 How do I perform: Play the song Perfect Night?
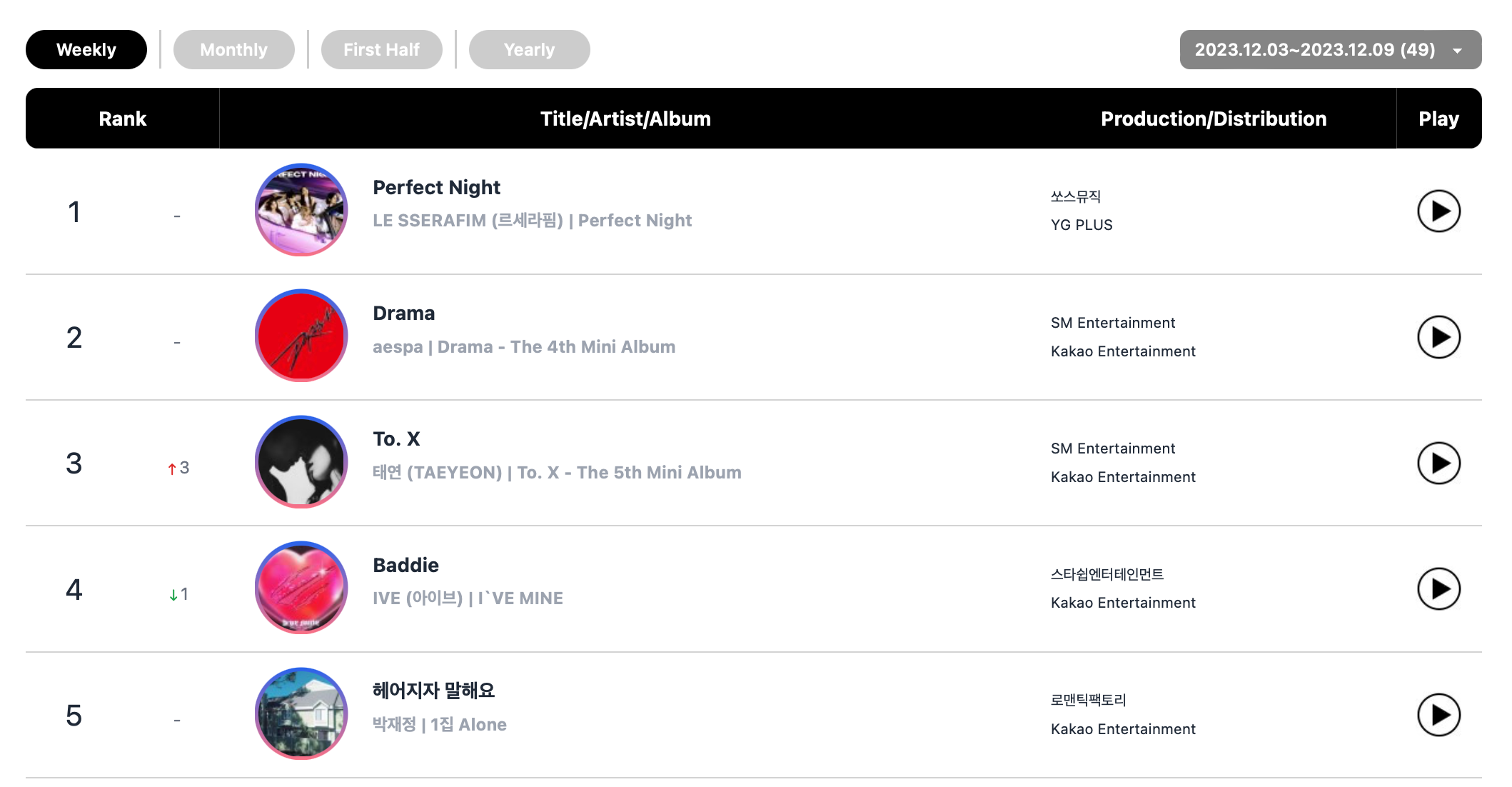tap(1438, 211)
